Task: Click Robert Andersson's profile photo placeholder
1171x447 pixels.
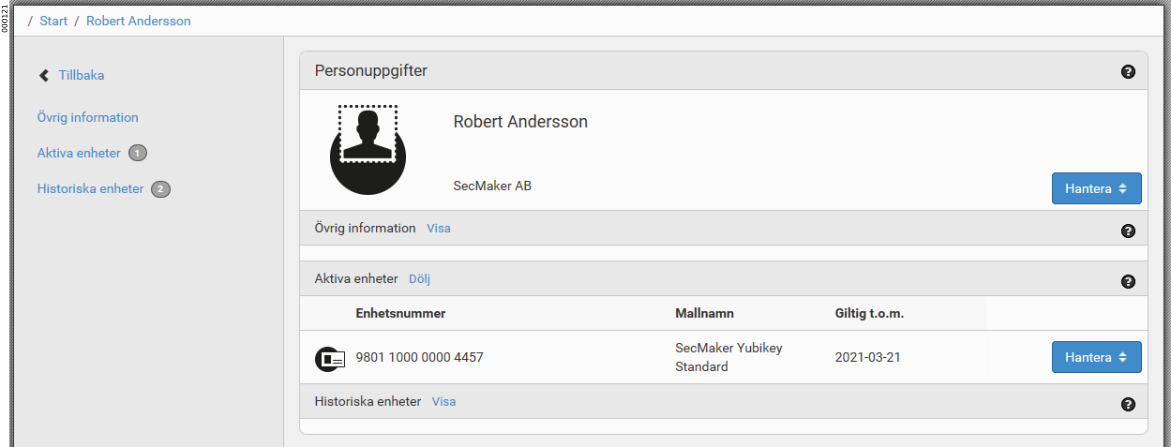Action: tap(368, 150)
